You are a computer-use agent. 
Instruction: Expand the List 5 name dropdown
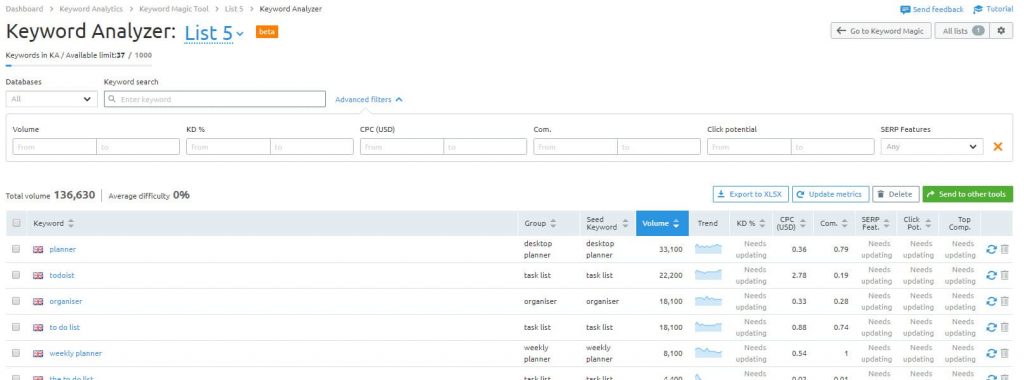point(214,33)
